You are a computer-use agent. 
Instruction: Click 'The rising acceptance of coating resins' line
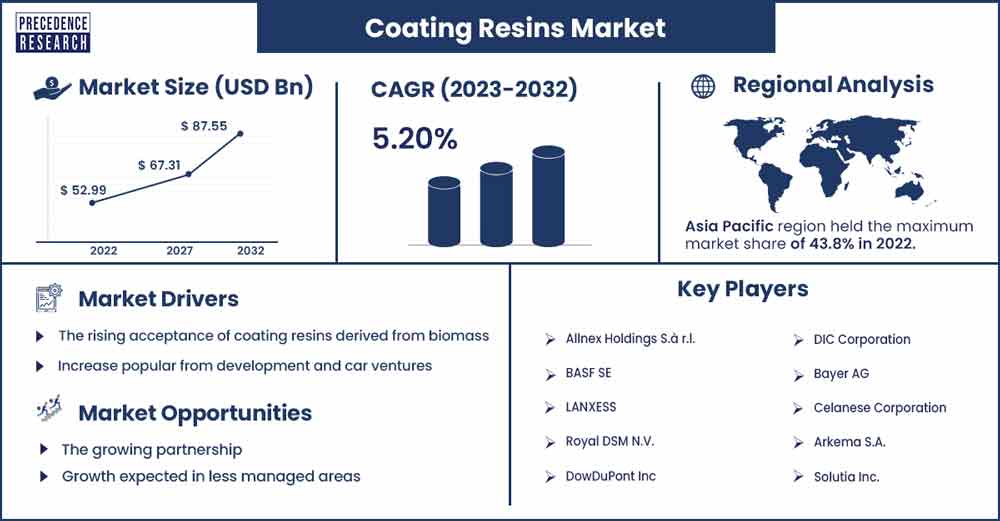274,335
